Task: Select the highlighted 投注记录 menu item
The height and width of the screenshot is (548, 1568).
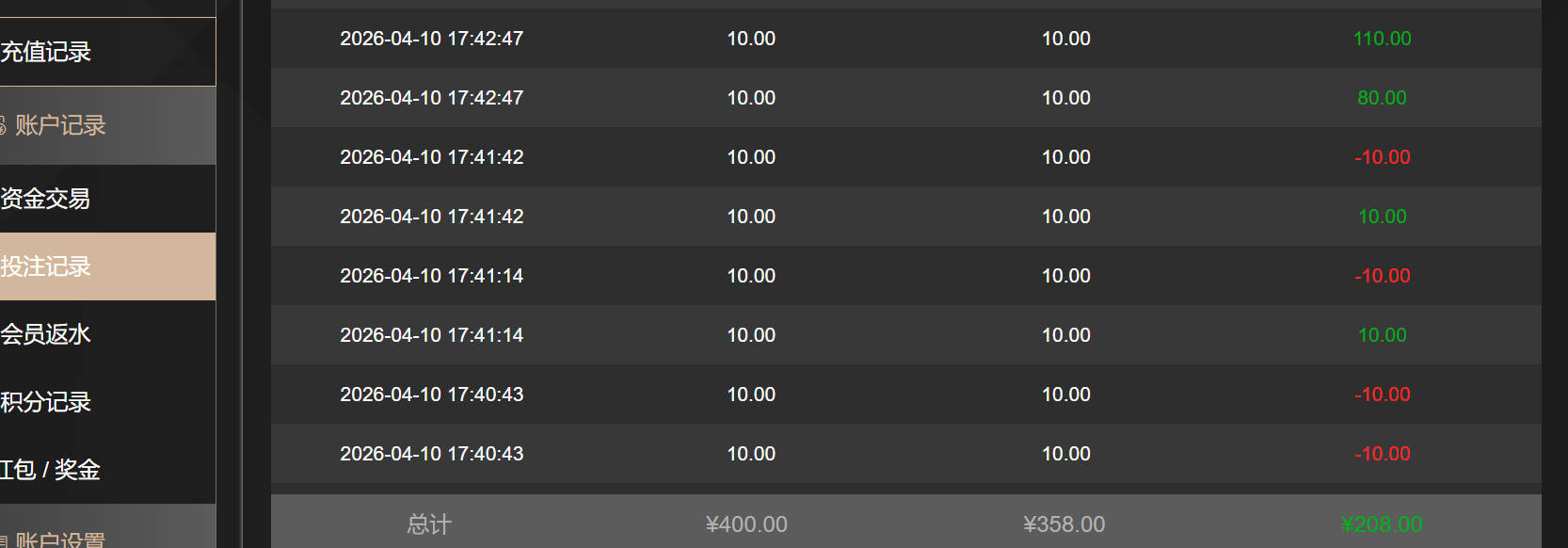Action: pos(47,266)
